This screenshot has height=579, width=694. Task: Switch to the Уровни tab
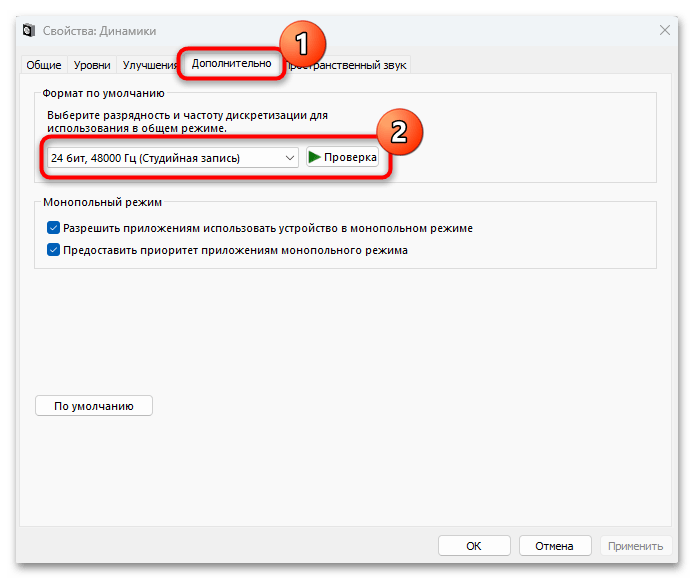pos(92,65)
